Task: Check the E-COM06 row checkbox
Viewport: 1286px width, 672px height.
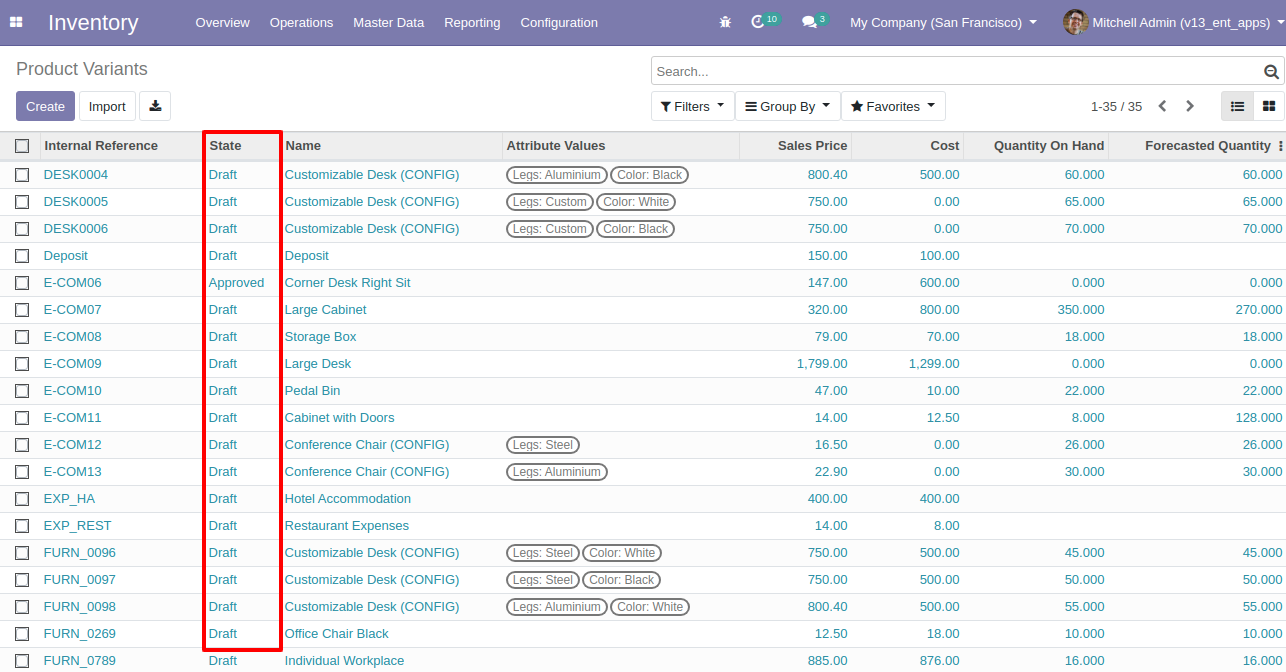Action: 22,283
